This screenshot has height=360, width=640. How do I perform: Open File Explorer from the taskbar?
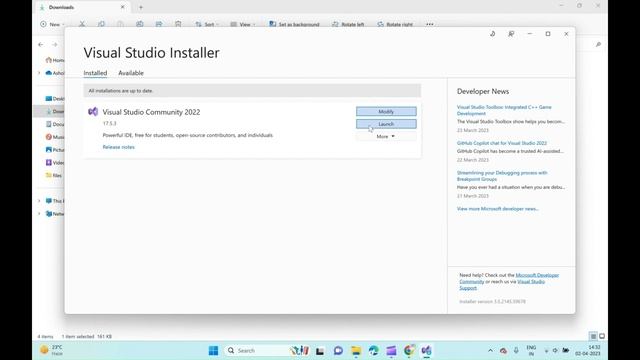356,351
